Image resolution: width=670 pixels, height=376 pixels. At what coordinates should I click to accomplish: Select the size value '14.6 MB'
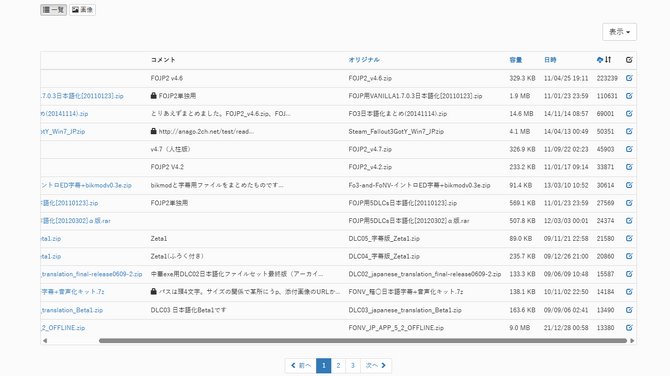[521, 114]
